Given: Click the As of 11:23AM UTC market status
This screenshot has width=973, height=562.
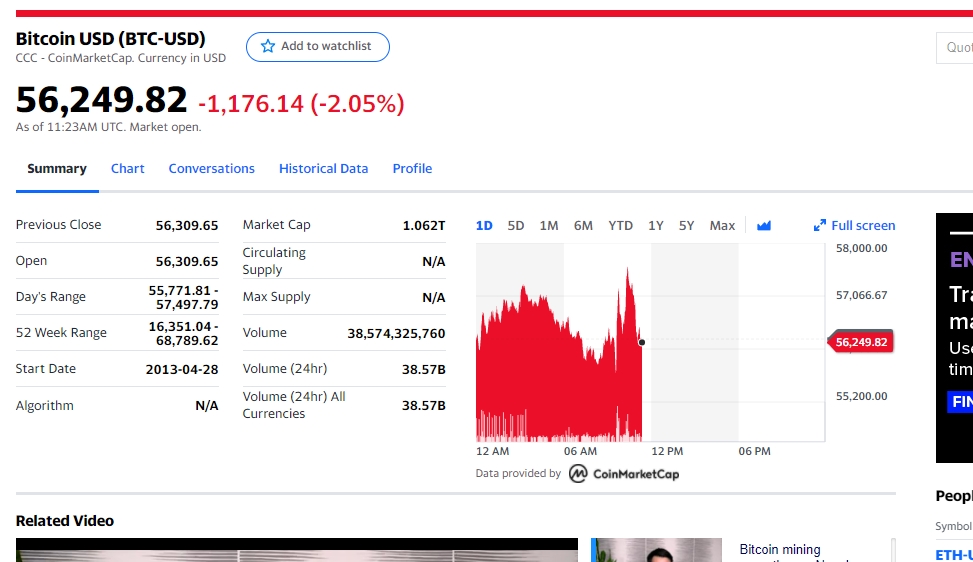Looking at the screenshot, I should (x=109, y=127).
